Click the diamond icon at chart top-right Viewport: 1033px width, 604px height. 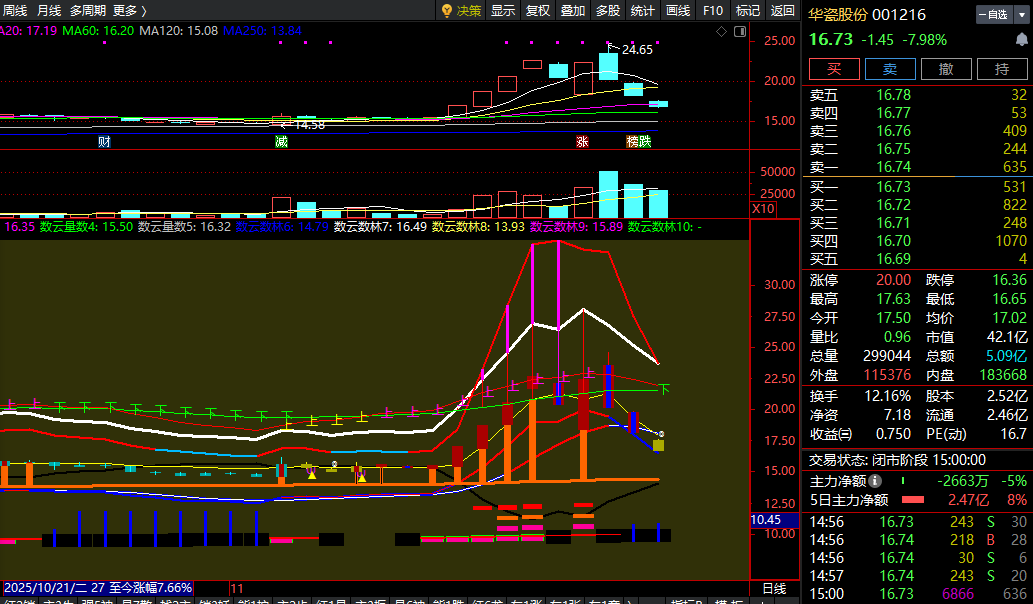[x=722, y=33]
